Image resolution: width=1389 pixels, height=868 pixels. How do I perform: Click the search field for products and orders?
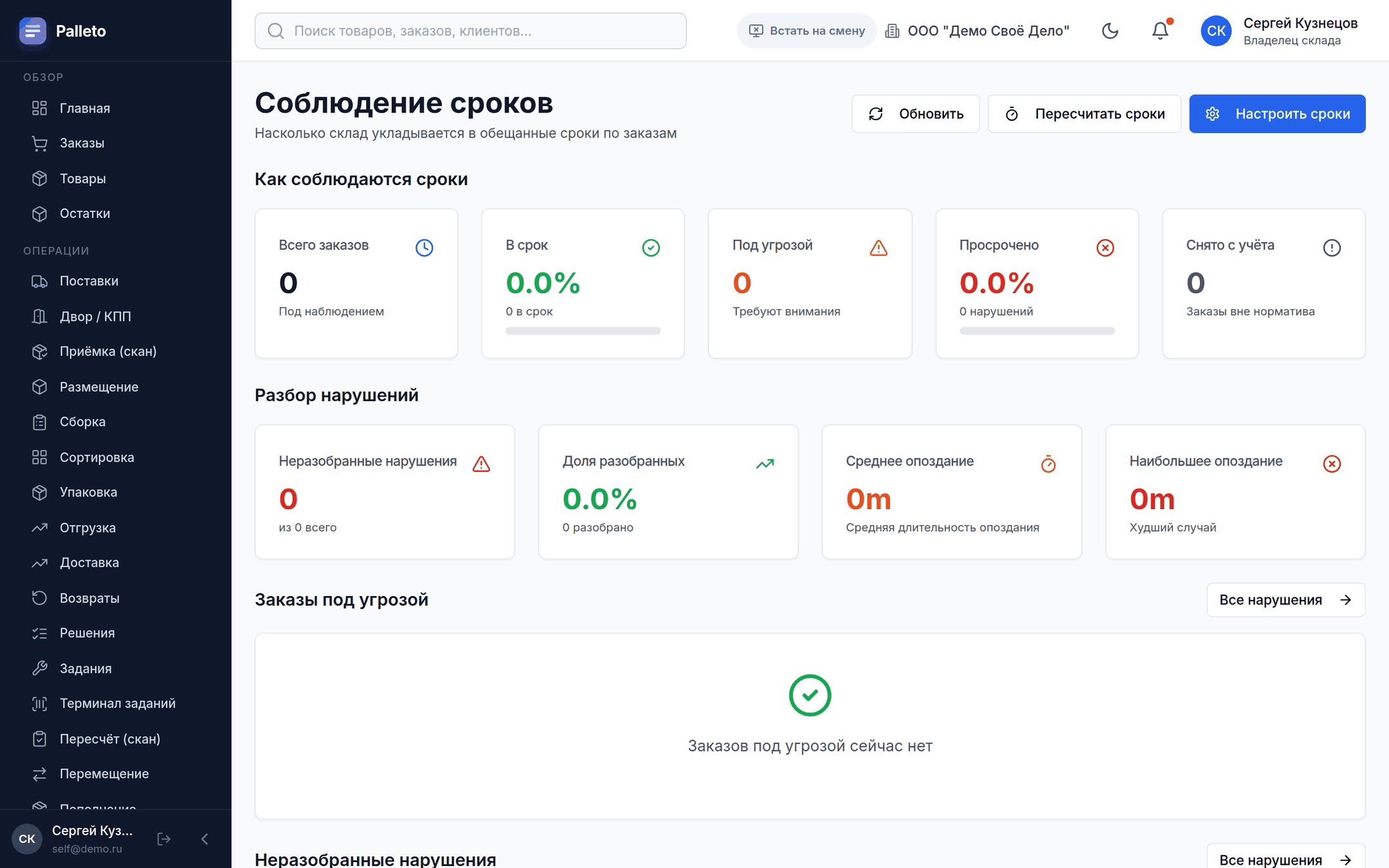tap(471, 31)
